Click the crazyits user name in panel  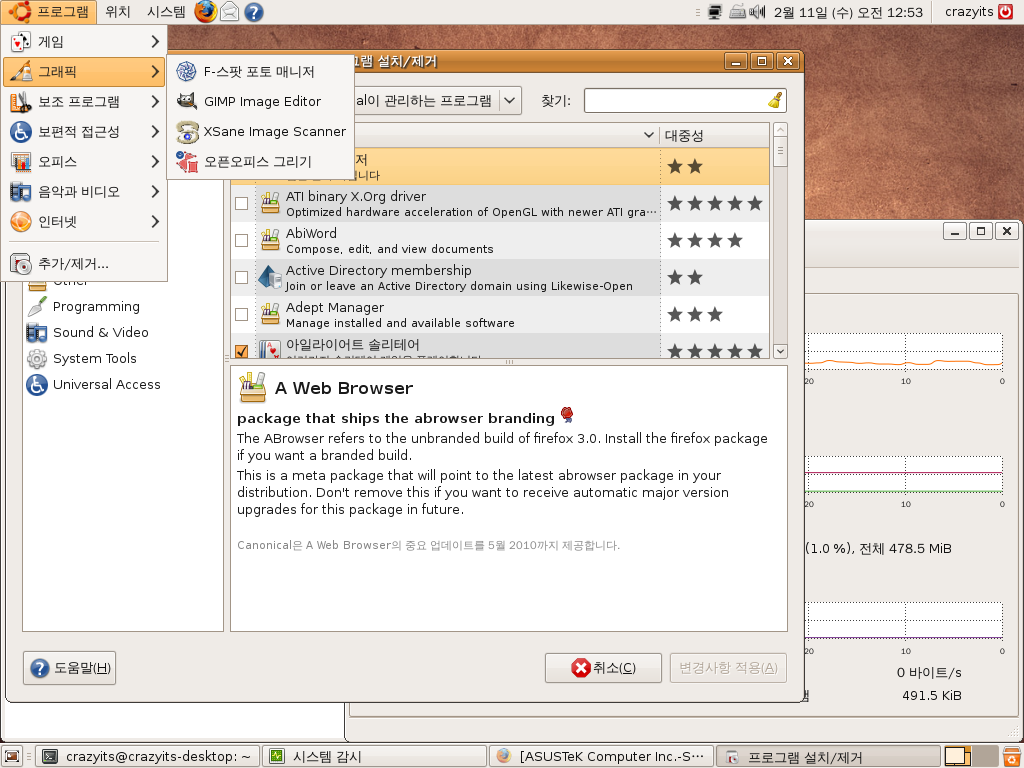click(x=969, y=12)
